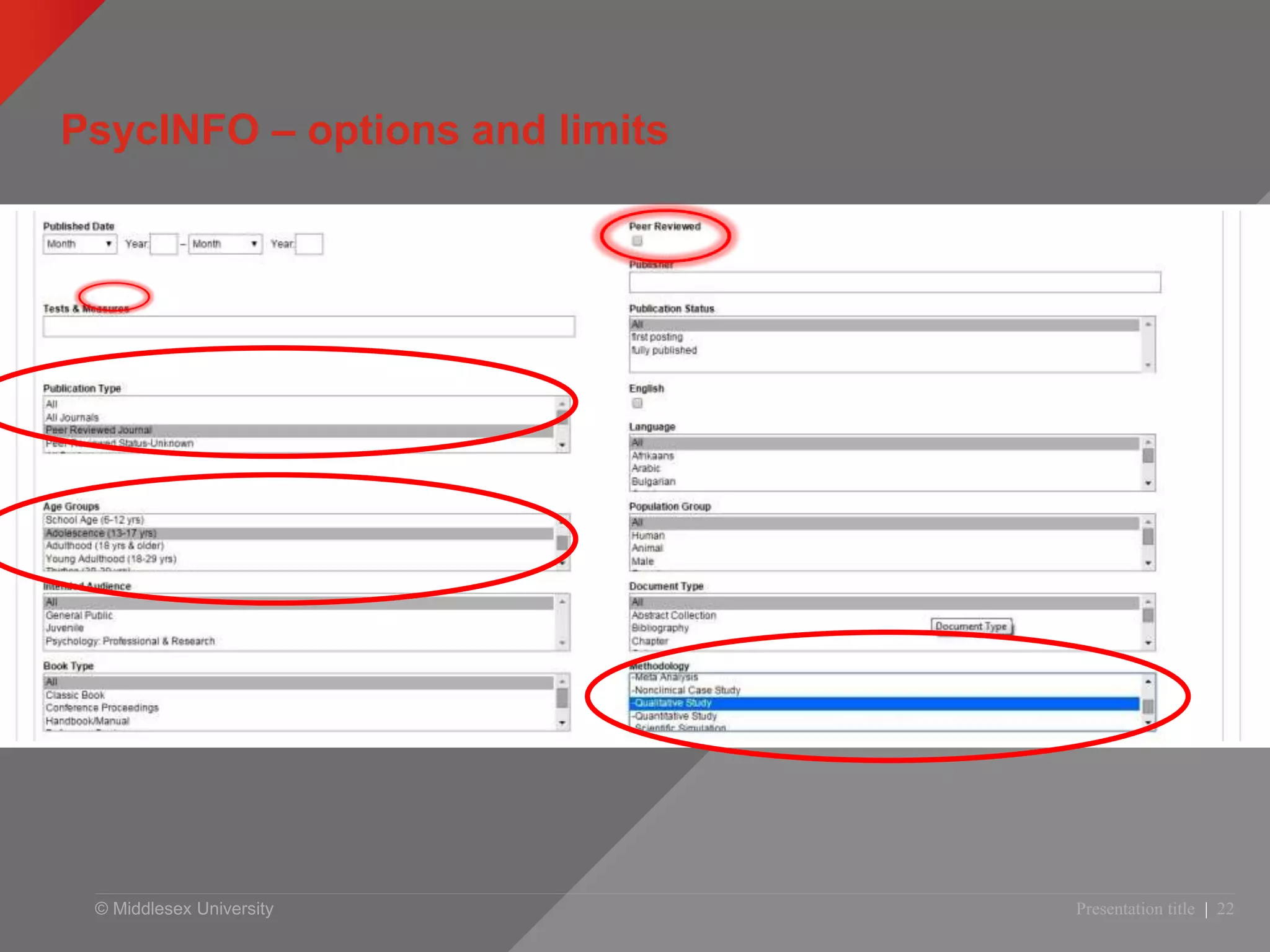Screen dimensions: 1270x952
Task: Click the second Year input field
Action: (x=309, y=244)
